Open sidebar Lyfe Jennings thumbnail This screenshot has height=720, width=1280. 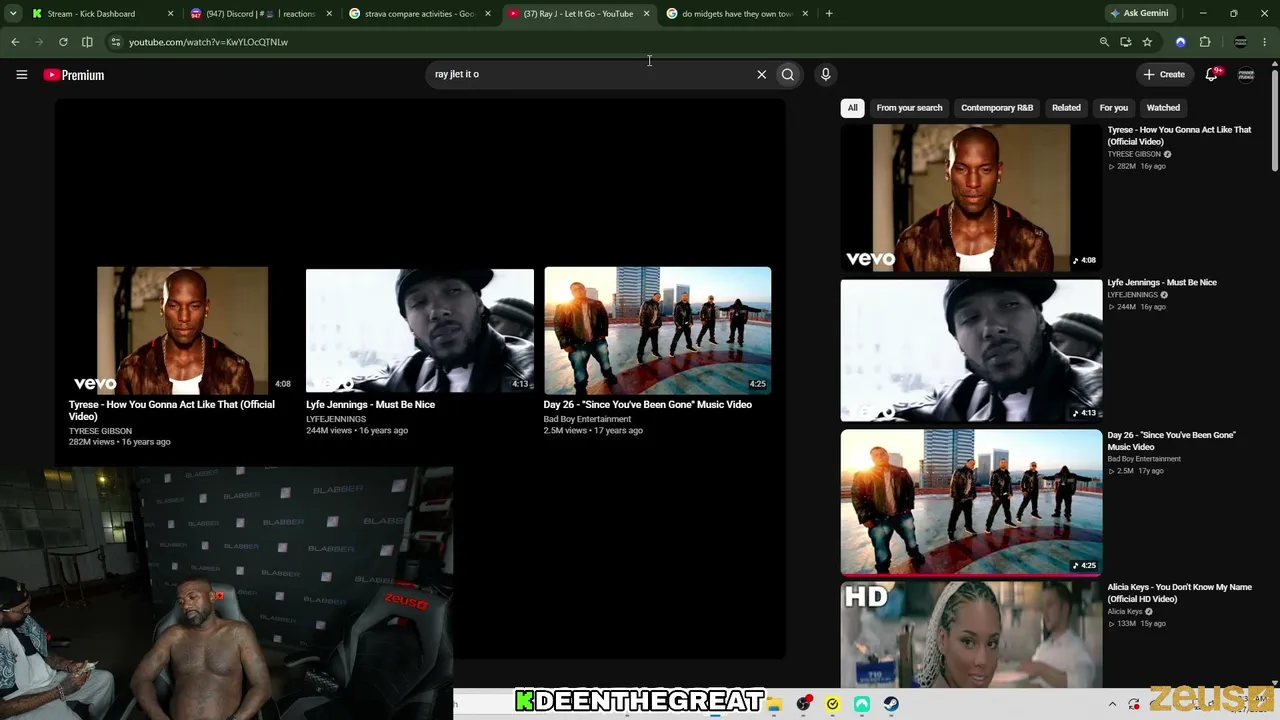(971, 351)
